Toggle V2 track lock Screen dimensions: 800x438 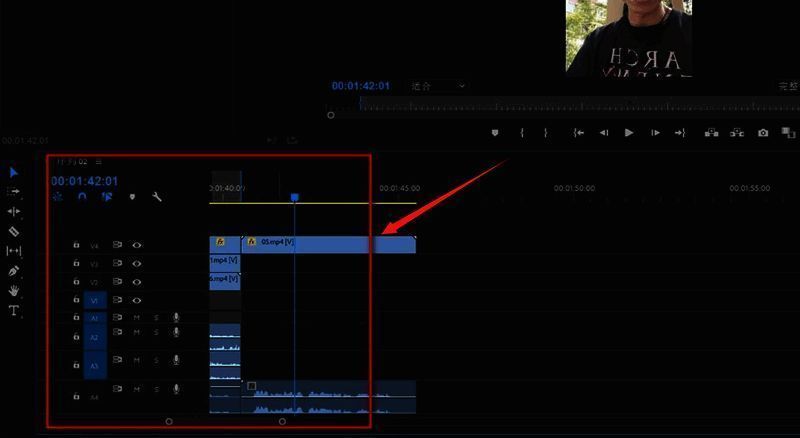pyautogui.click(x=76, y=281)
